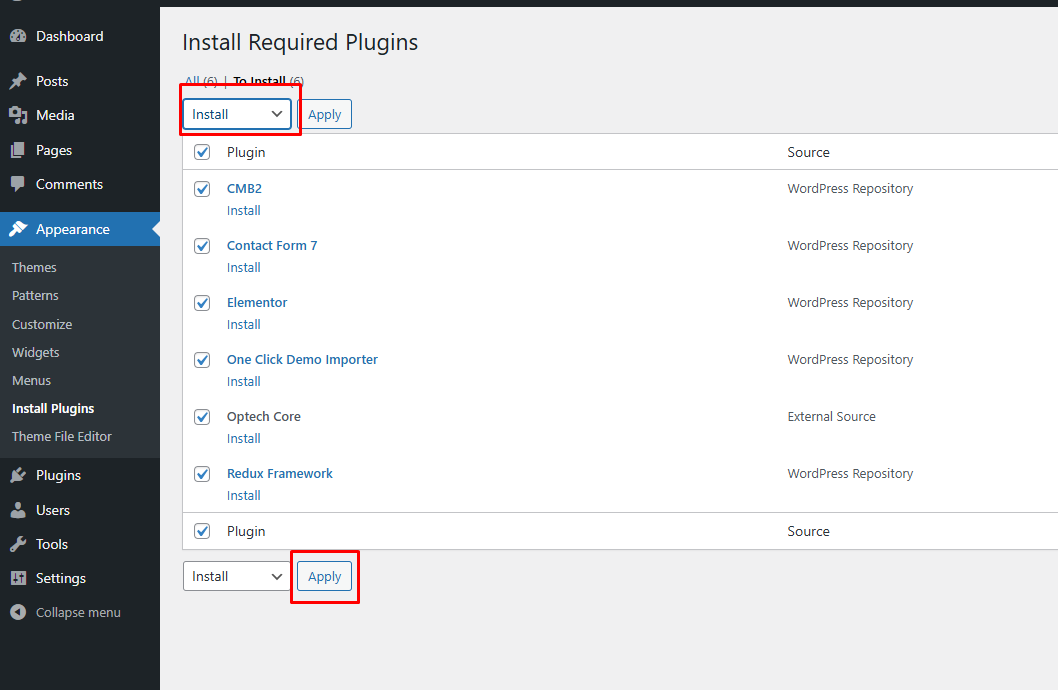Open the bottom bulk action Install dropdown
This screenshot has width=1058, height=690.
(237, 576)
